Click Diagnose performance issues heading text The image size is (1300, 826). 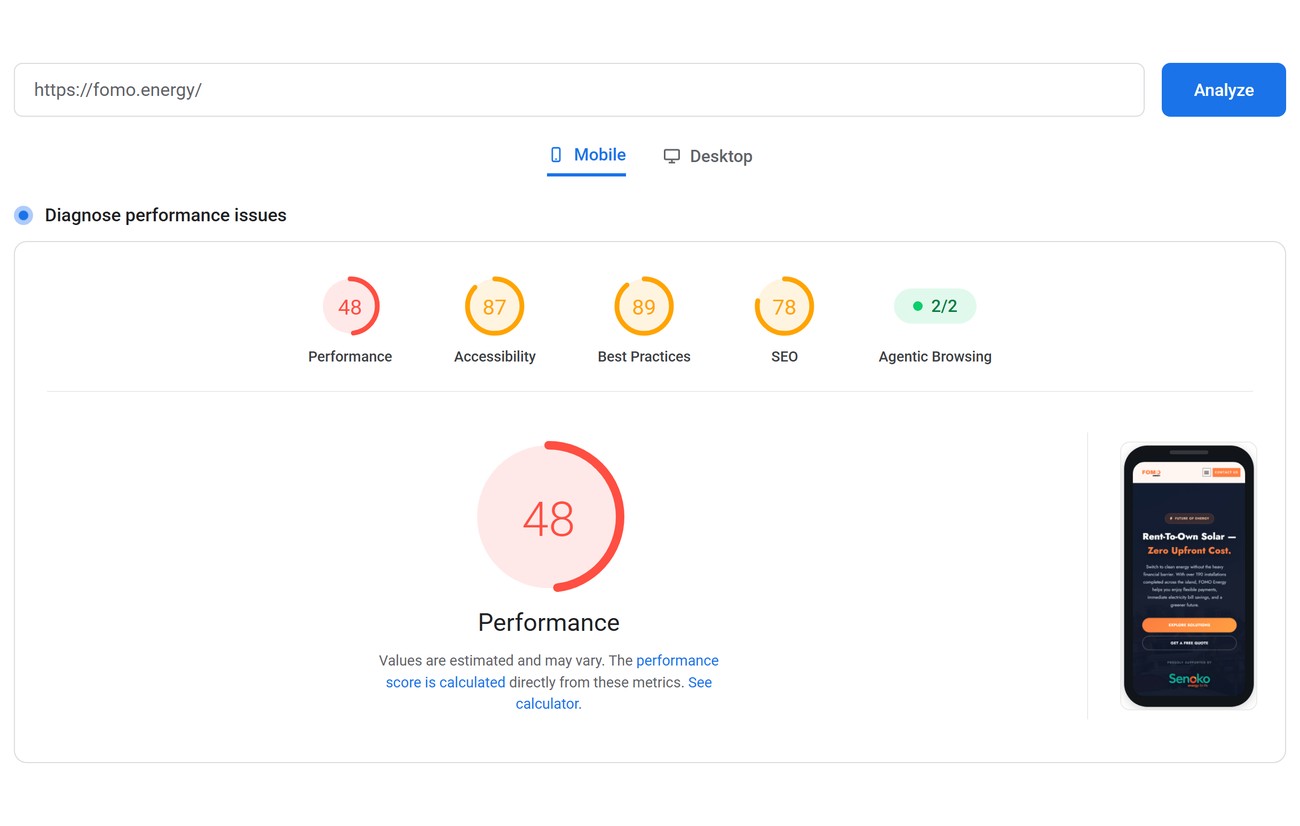tap(166, 215)
